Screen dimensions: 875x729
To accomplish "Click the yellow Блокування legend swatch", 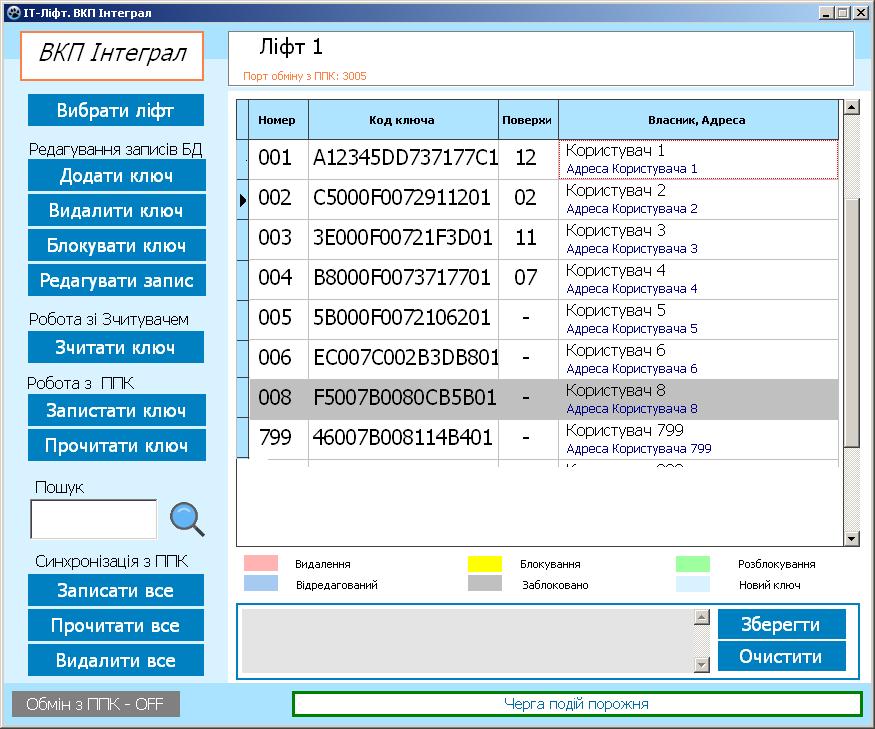I will point(485,563).
